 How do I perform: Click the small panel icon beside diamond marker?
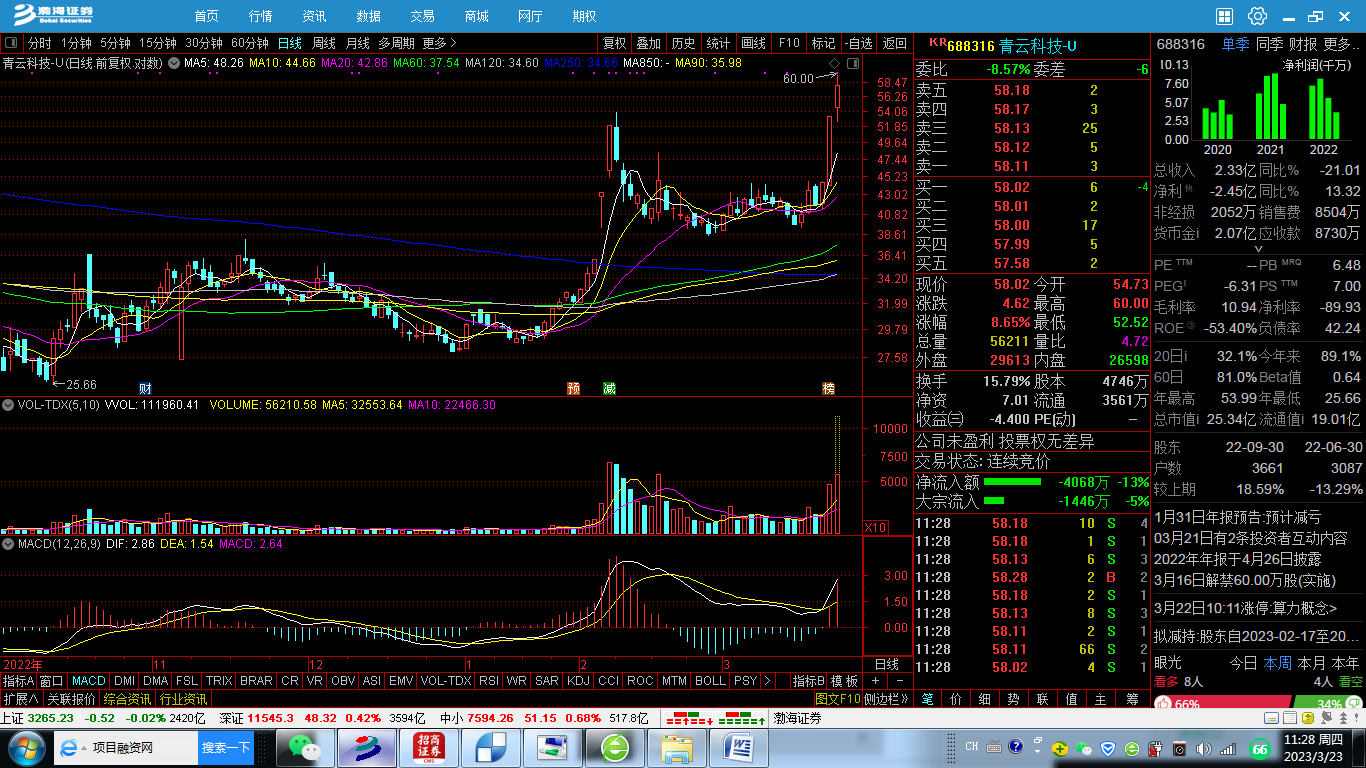[853, 62]
